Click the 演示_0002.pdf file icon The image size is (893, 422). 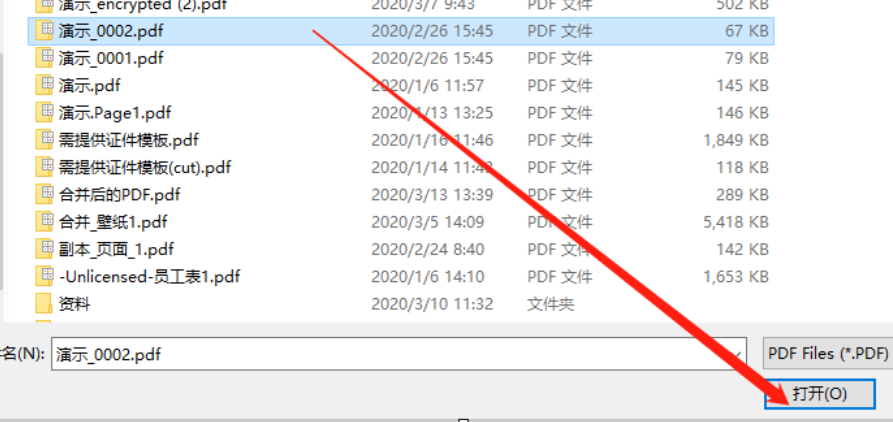[x=44, y=31]
